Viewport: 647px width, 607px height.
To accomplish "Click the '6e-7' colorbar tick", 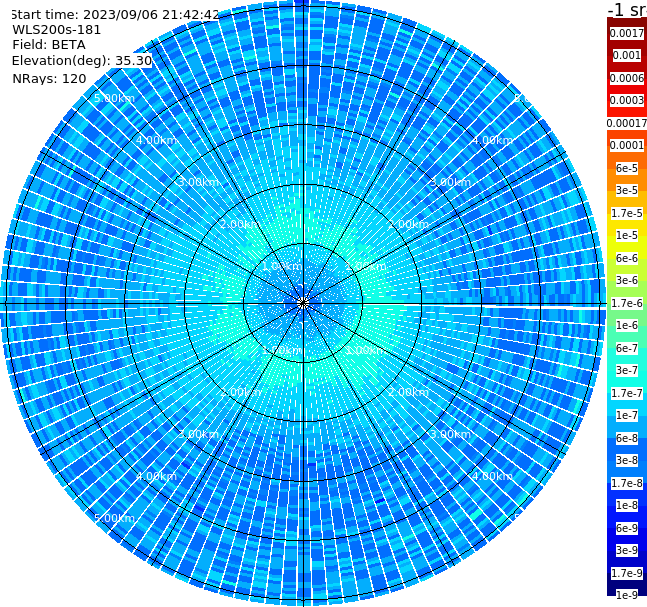I will tap(627, 348).
